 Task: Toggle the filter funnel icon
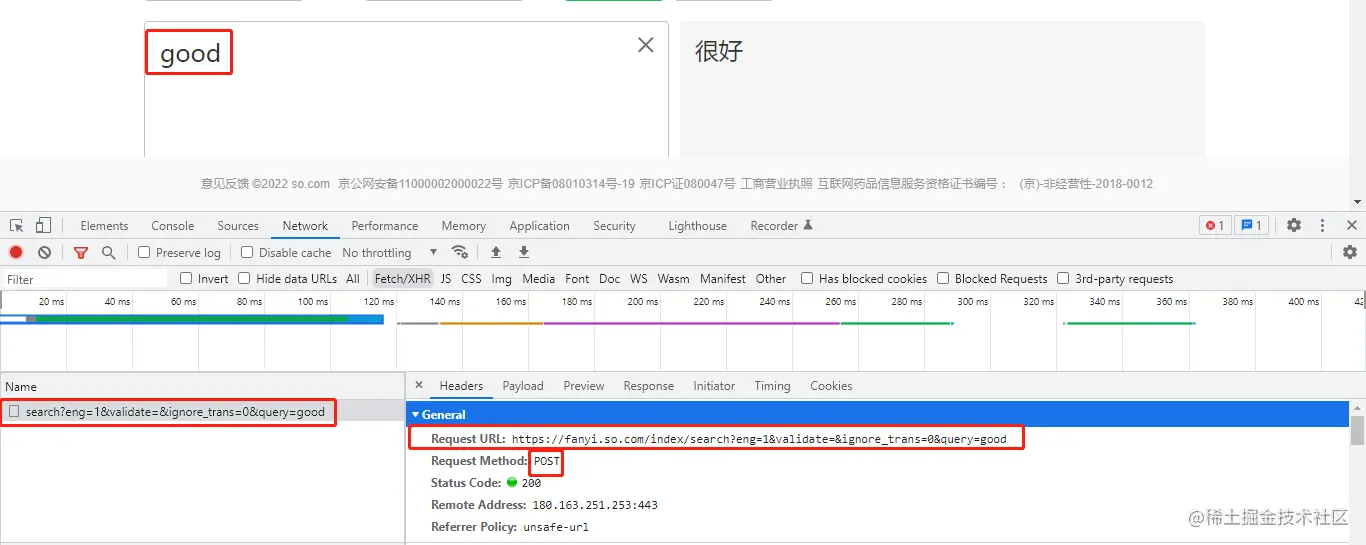tap(81, 252)
